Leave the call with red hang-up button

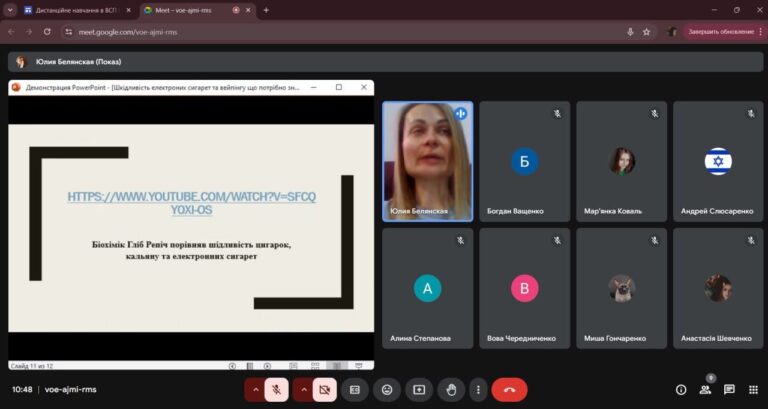pos(509,390)
